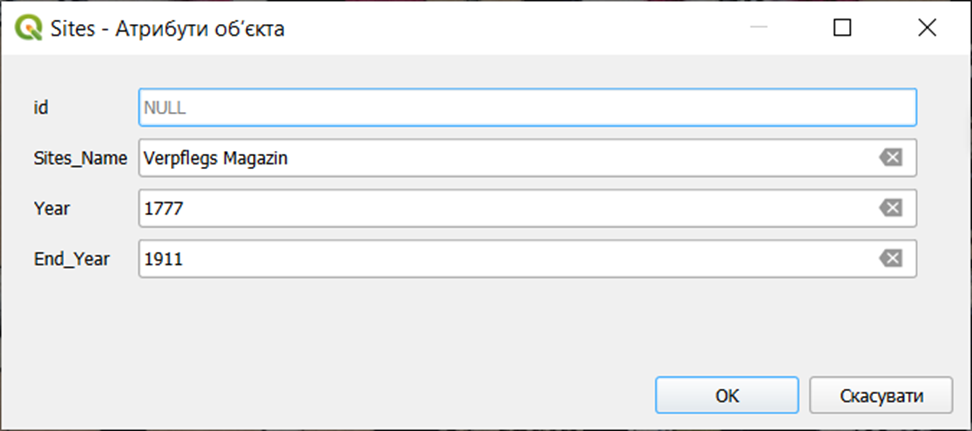Click the empty area left of OK button
The width and height of the screenshot is (972, 431).
(350, 395)
